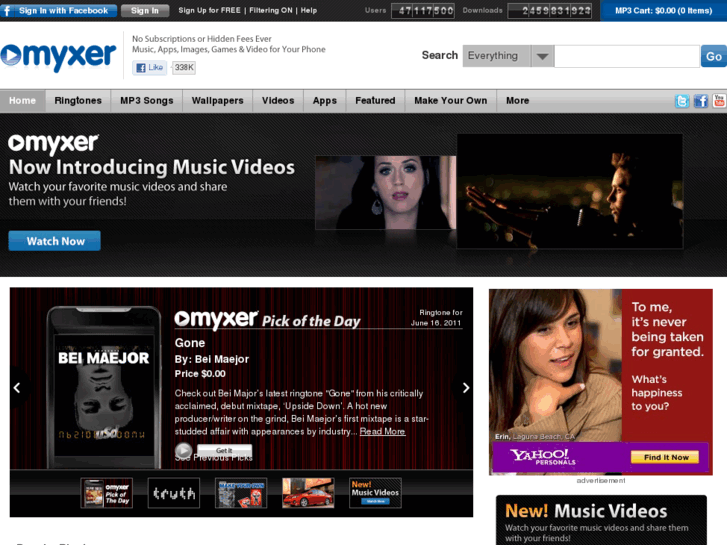Click the Read More link
The width and height of the screenshot is (727, 545).
pyautogui.click(x=383, y=431)
